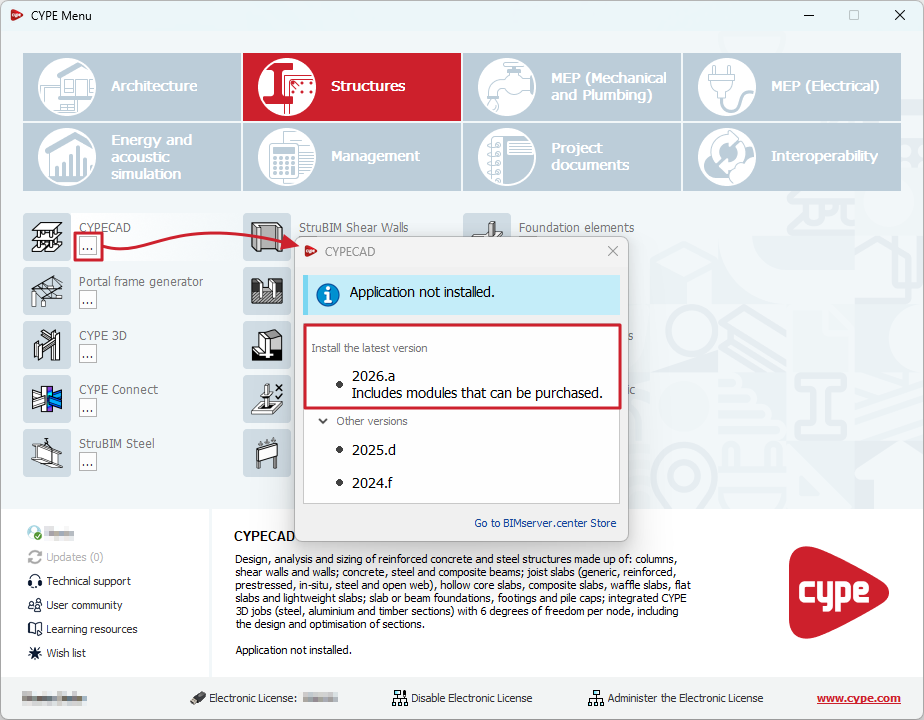Select the Interoperability category tab
924x720 pixels.
tap(792, 157)
